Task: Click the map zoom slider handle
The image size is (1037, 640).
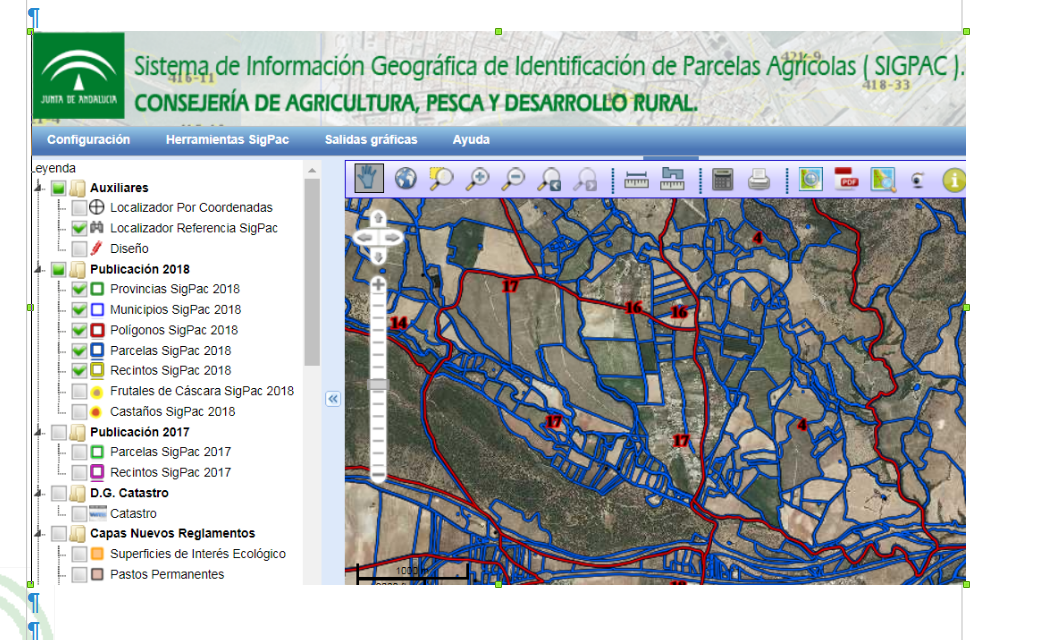Action: (378, 385)
